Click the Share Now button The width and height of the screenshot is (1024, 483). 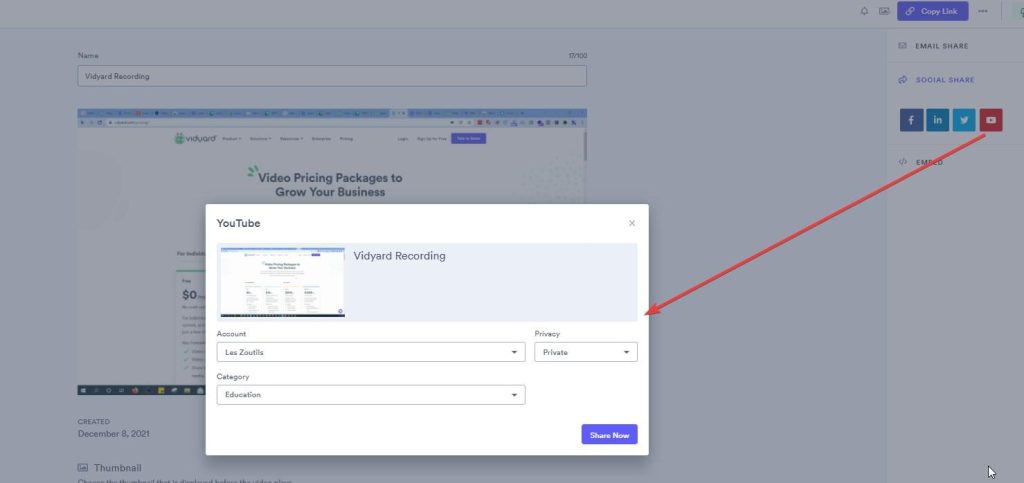click(609, 435)
